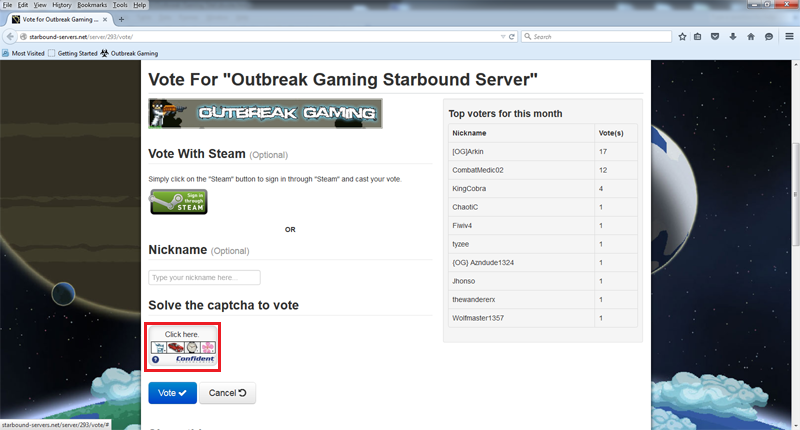Click the clock captcha image
This screenshot has height=430, width=800.
[x=192, y=347]
